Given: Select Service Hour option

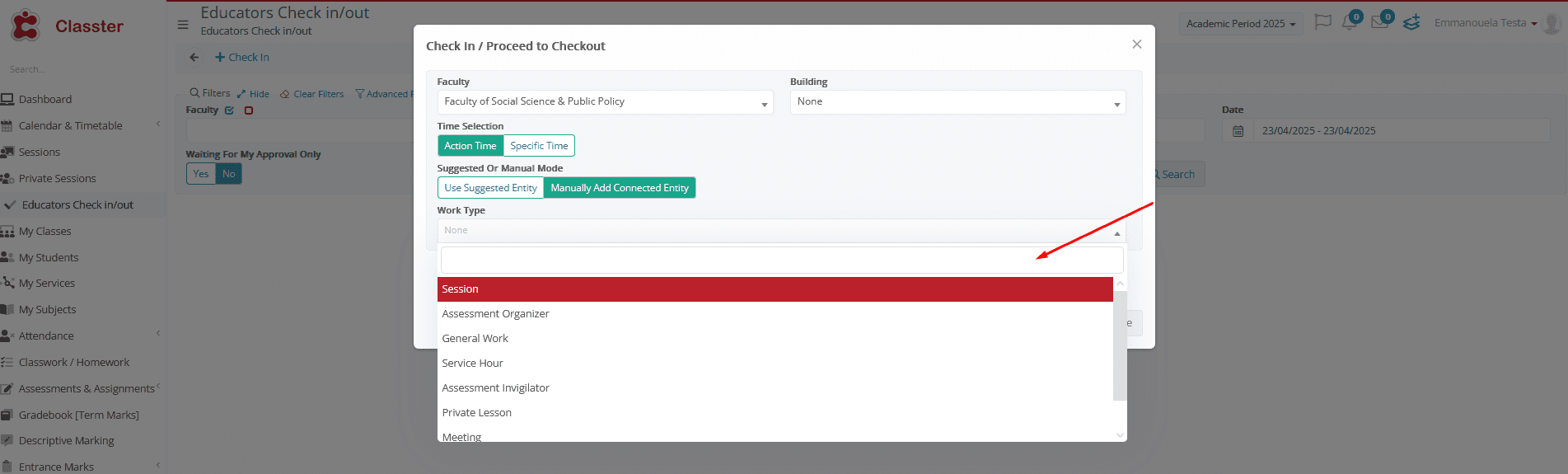Looking at the screenshot, I should click(x=775, y=364).
